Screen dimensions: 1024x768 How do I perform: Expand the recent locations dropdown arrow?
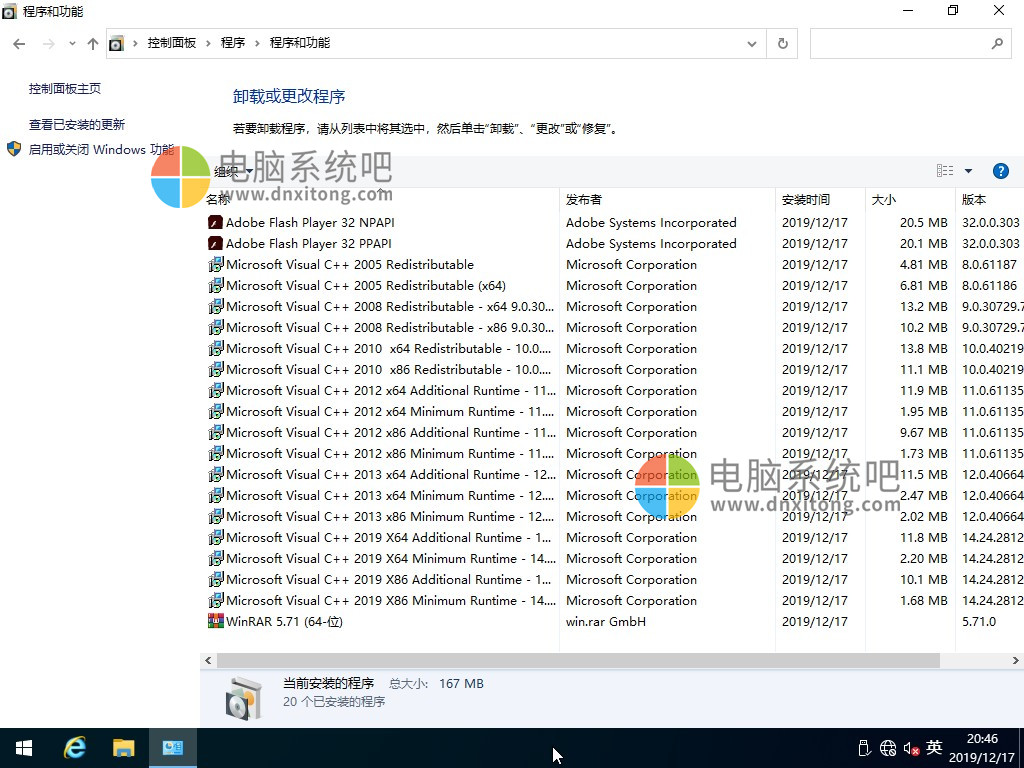72,44
